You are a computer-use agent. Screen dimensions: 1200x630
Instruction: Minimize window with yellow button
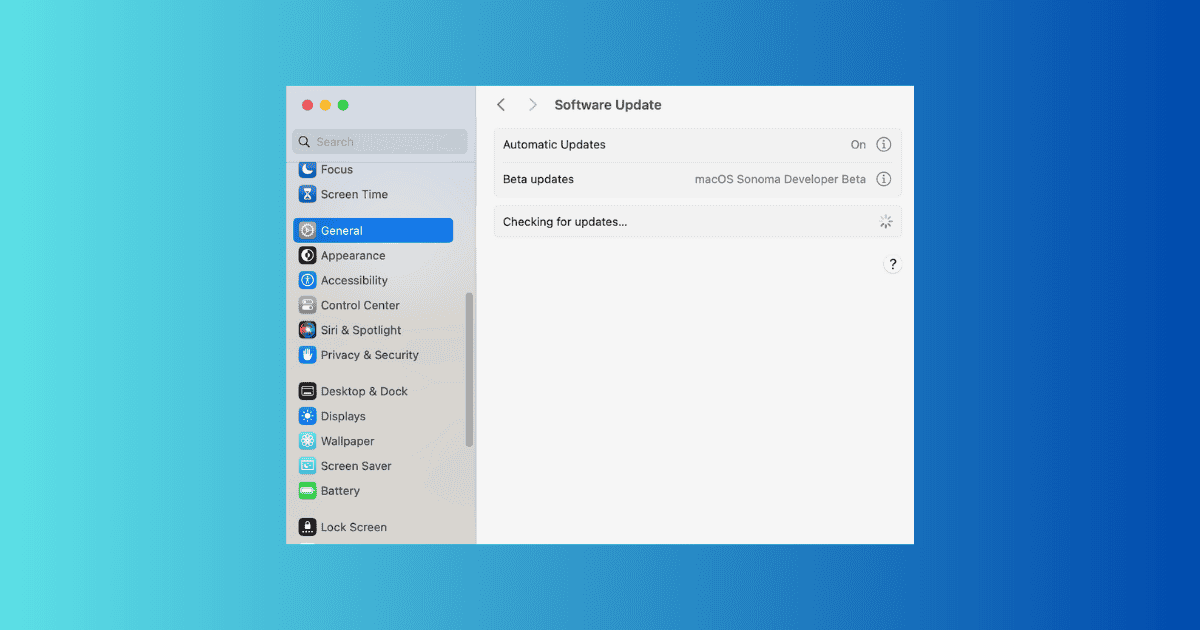325,105
